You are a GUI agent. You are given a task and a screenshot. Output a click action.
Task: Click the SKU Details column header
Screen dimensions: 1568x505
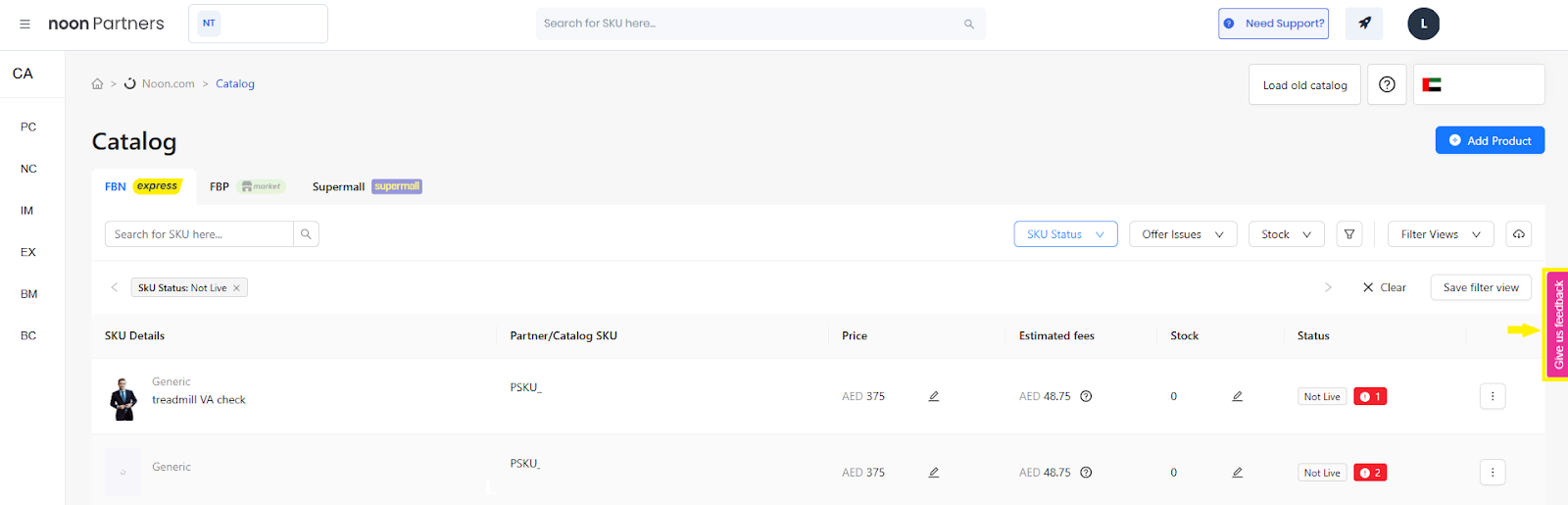click(x=134, y=335)
